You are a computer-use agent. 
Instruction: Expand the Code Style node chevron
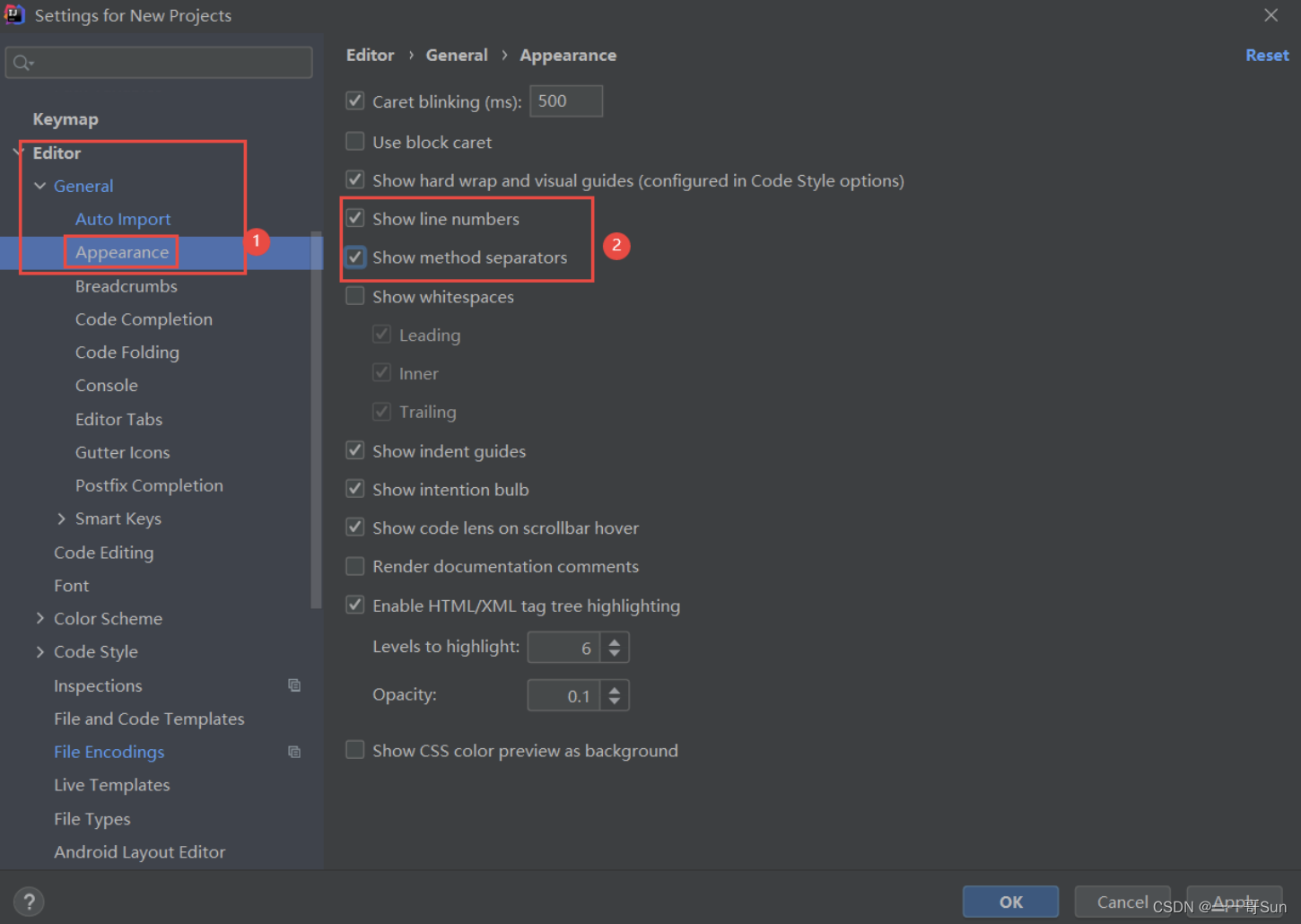coord(39,651)
